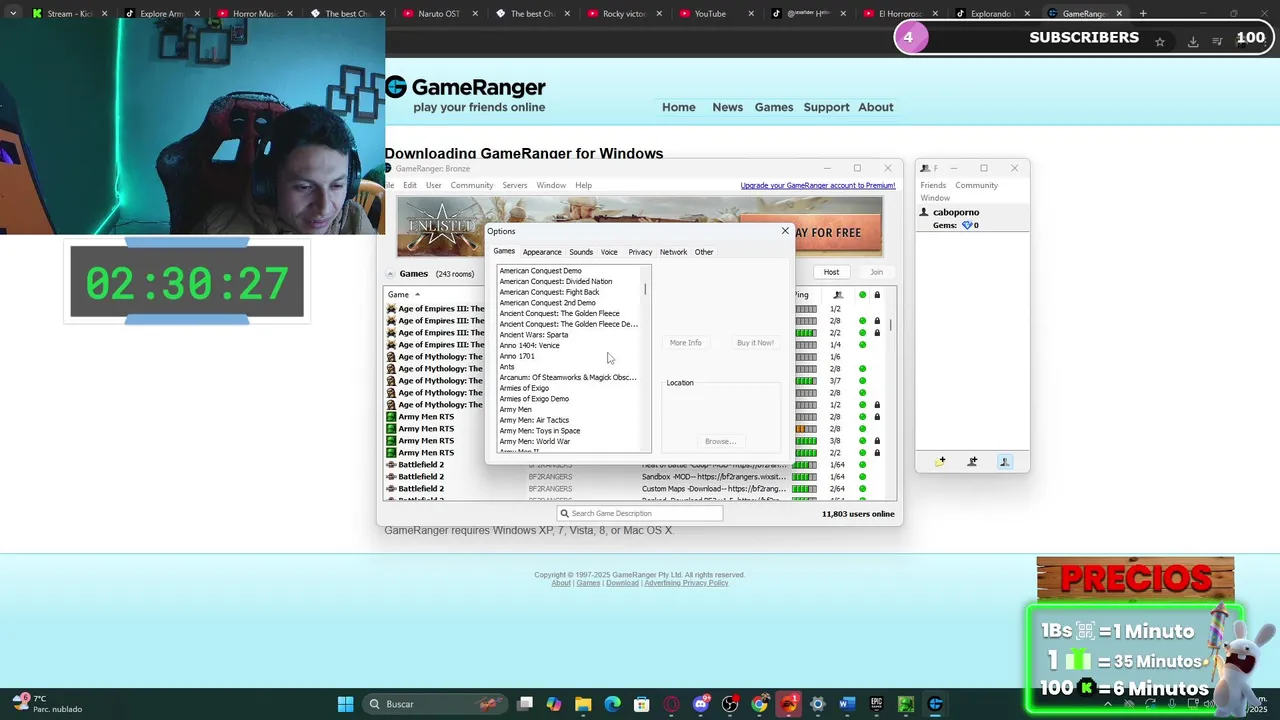Switch to the Voice tab in Options
This screenshot has width=1280, height=720.
(609, 252)
